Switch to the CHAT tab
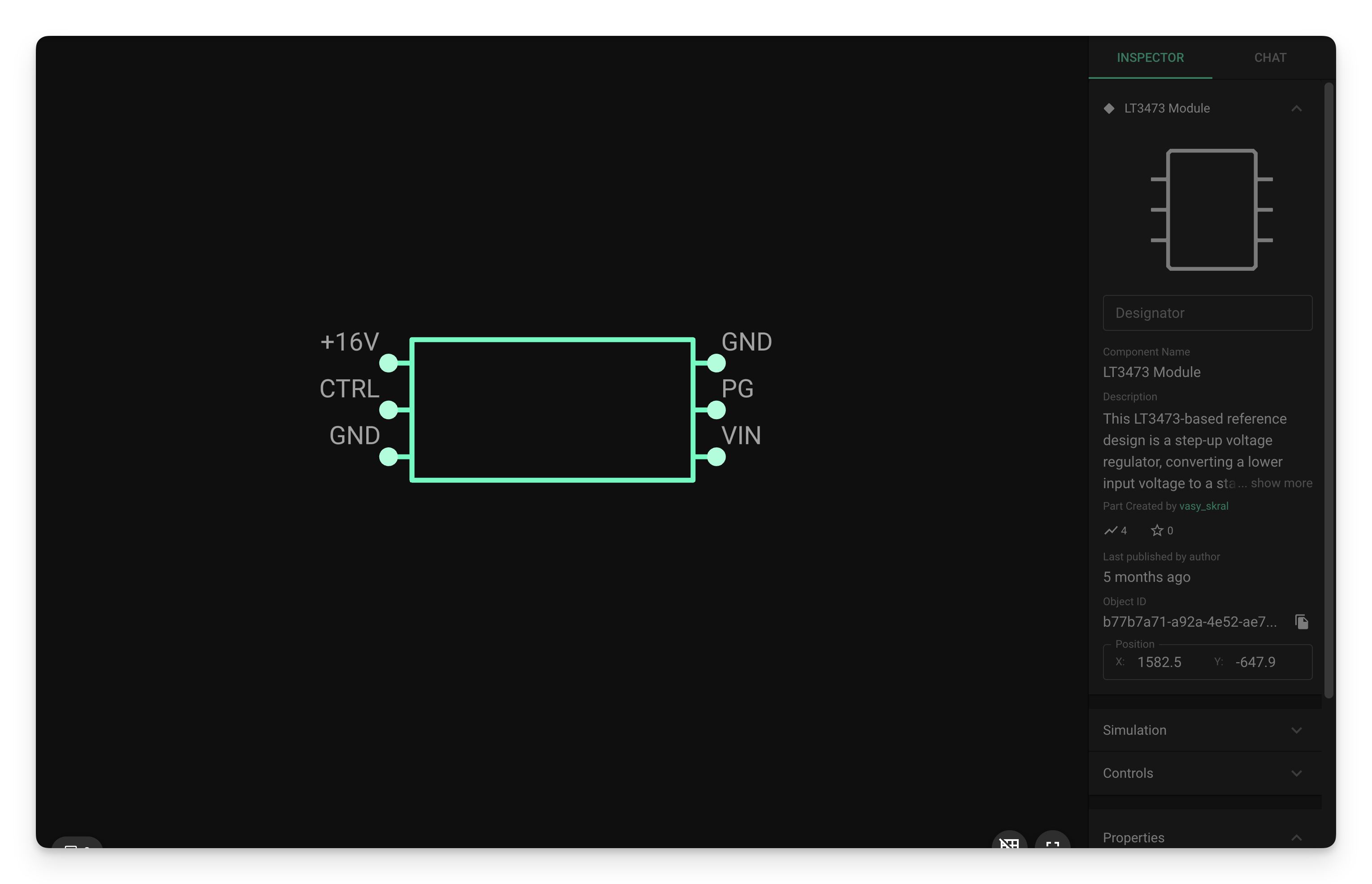This screenshot has width=1372, height=884. (x=1269, y=57)
